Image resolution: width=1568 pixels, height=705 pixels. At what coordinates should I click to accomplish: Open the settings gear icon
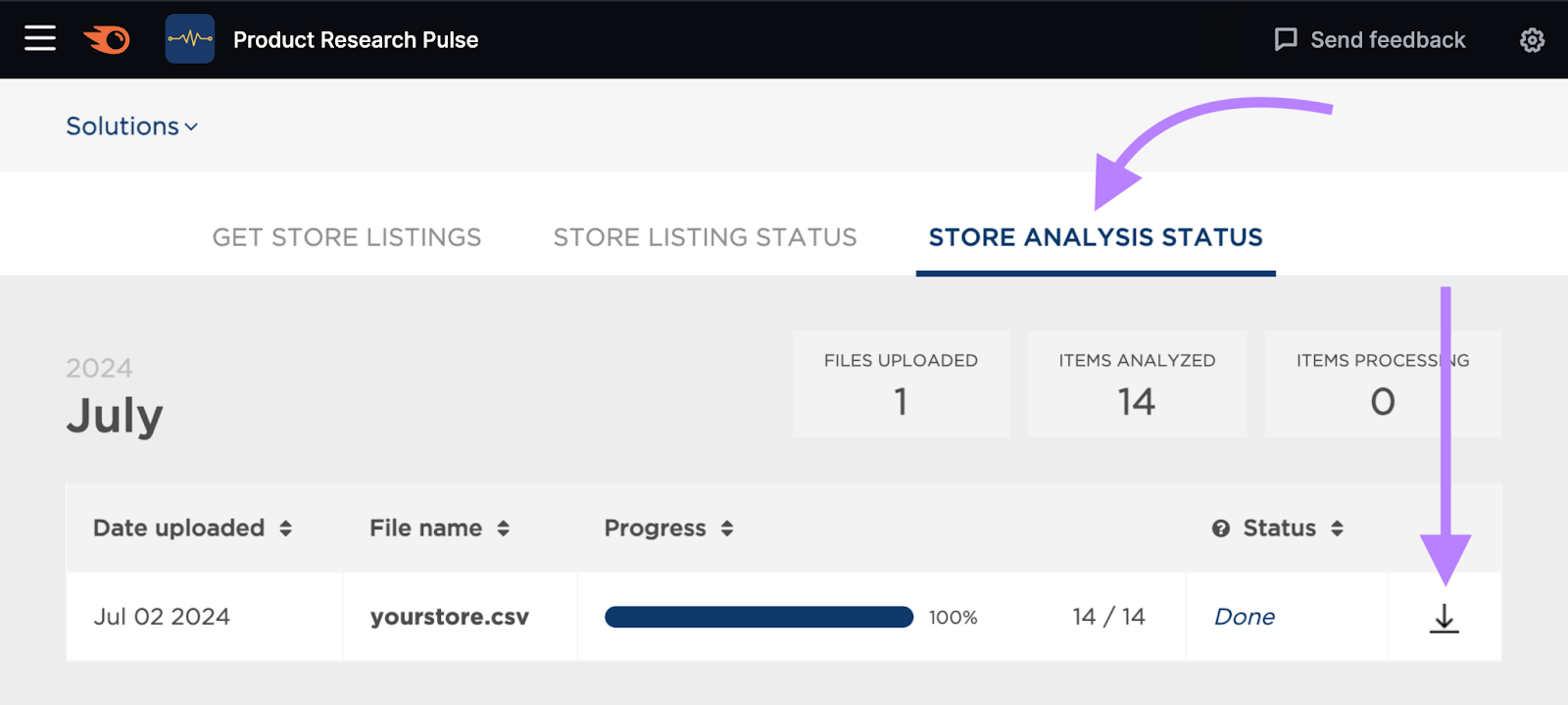(x=1532, y=40)
